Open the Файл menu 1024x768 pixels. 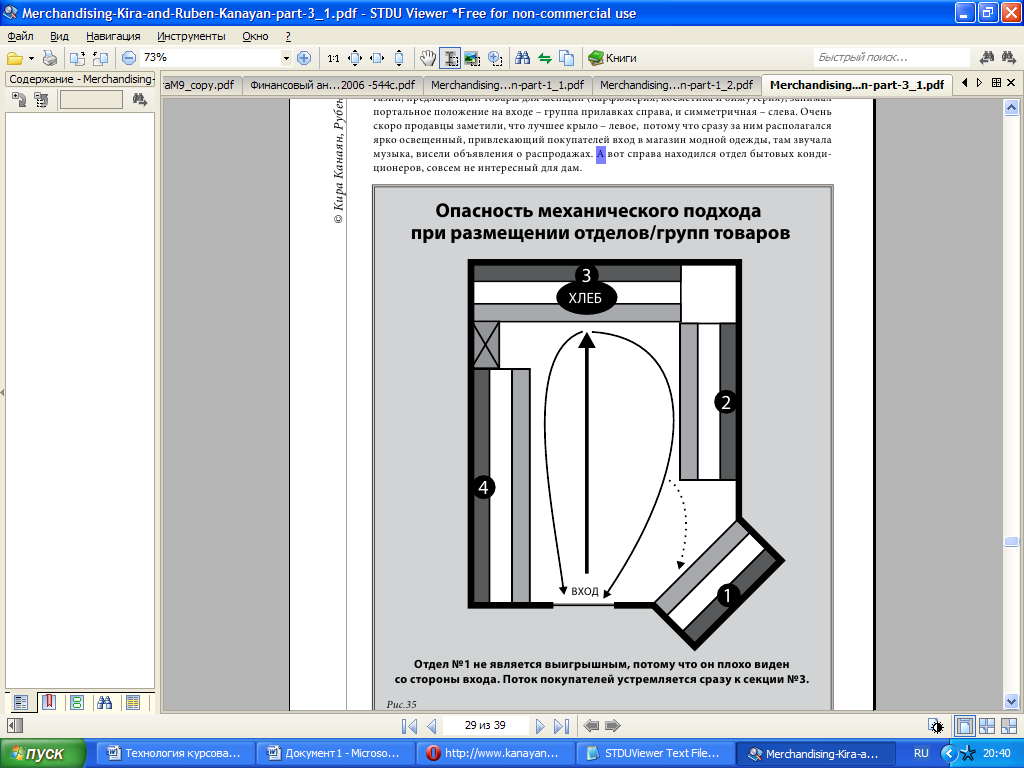point(20,37)
